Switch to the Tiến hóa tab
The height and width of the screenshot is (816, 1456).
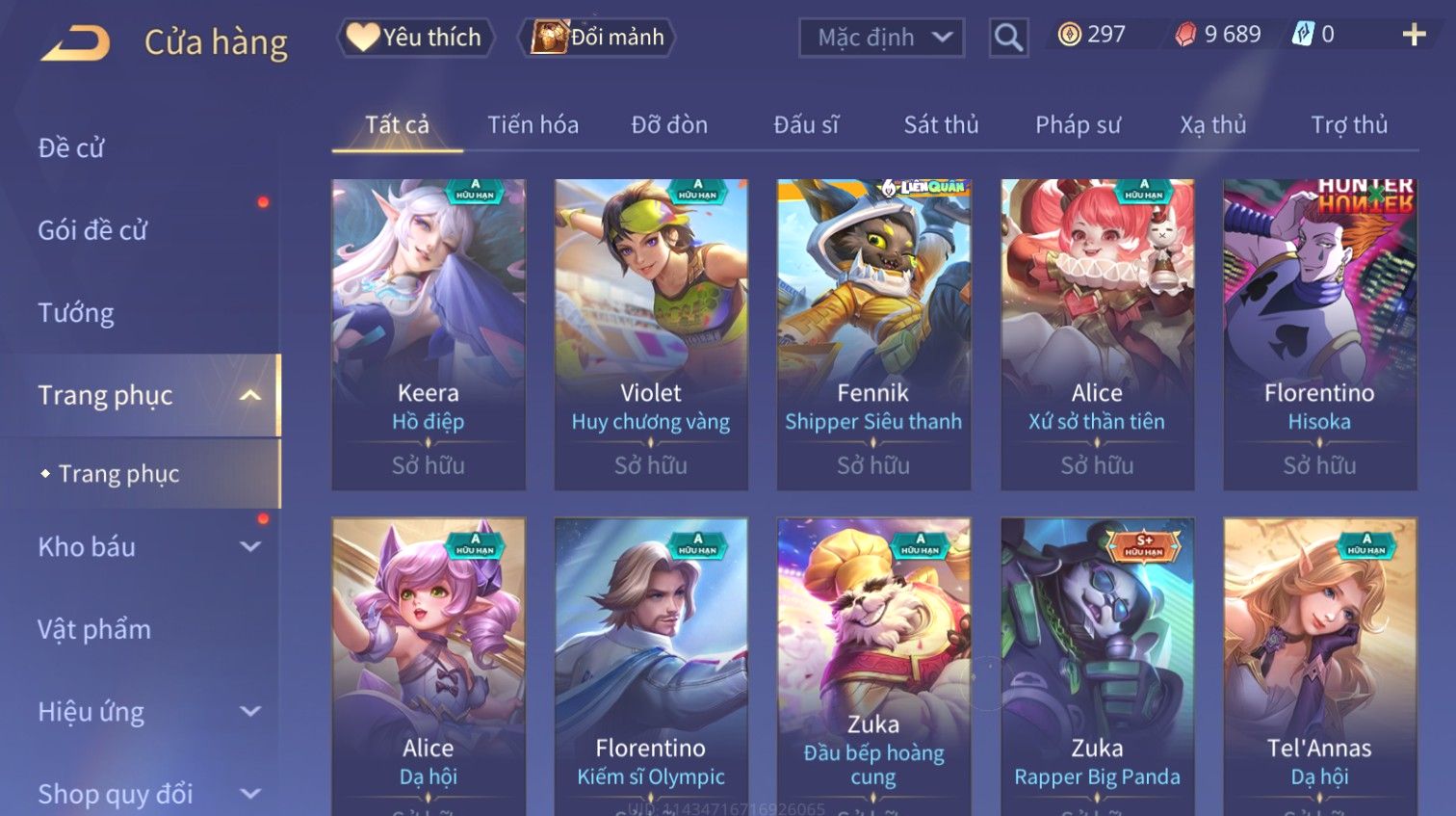pos(533,125)
